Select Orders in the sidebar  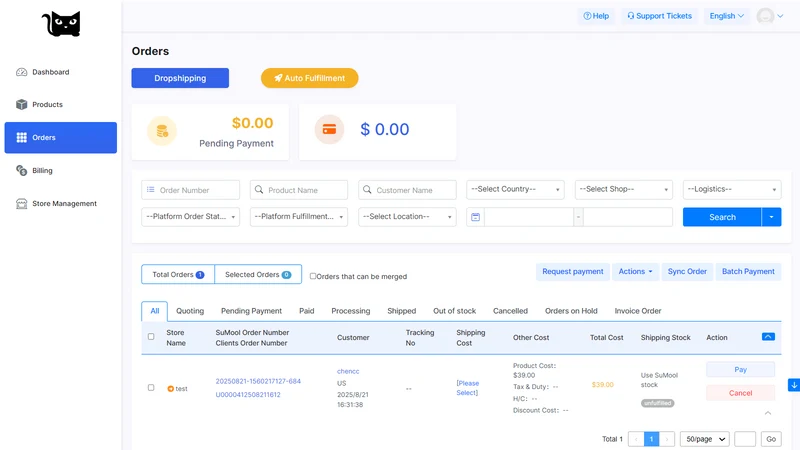pyautogui.click(x=61, y=138)
